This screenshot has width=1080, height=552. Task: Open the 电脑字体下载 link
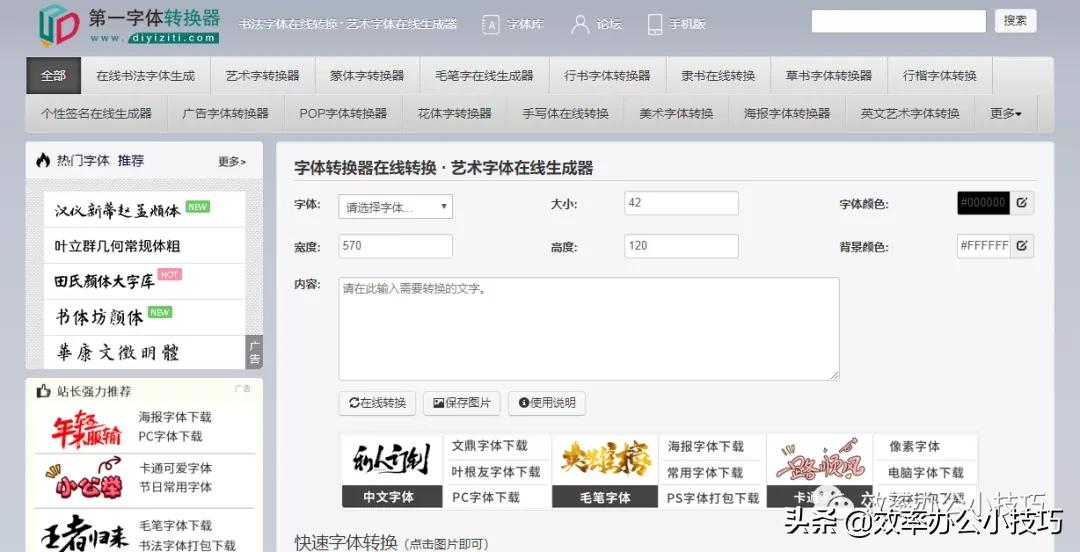tap(926, 473)
